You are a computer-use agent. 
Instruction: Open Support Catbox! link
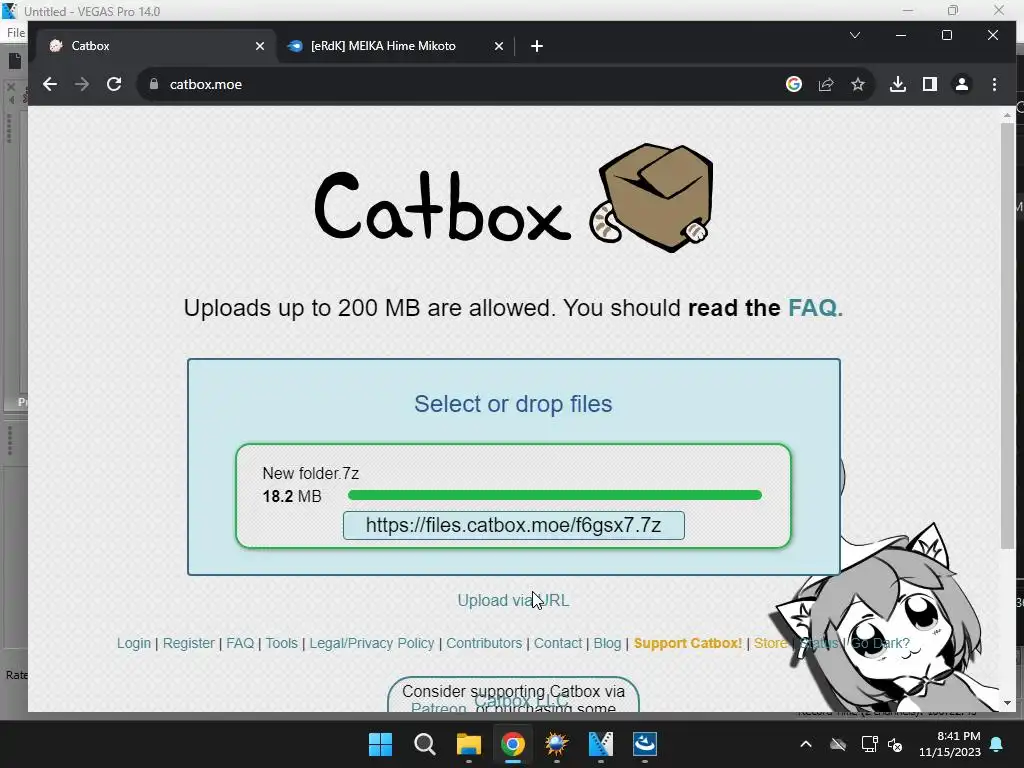coord(688,643)
